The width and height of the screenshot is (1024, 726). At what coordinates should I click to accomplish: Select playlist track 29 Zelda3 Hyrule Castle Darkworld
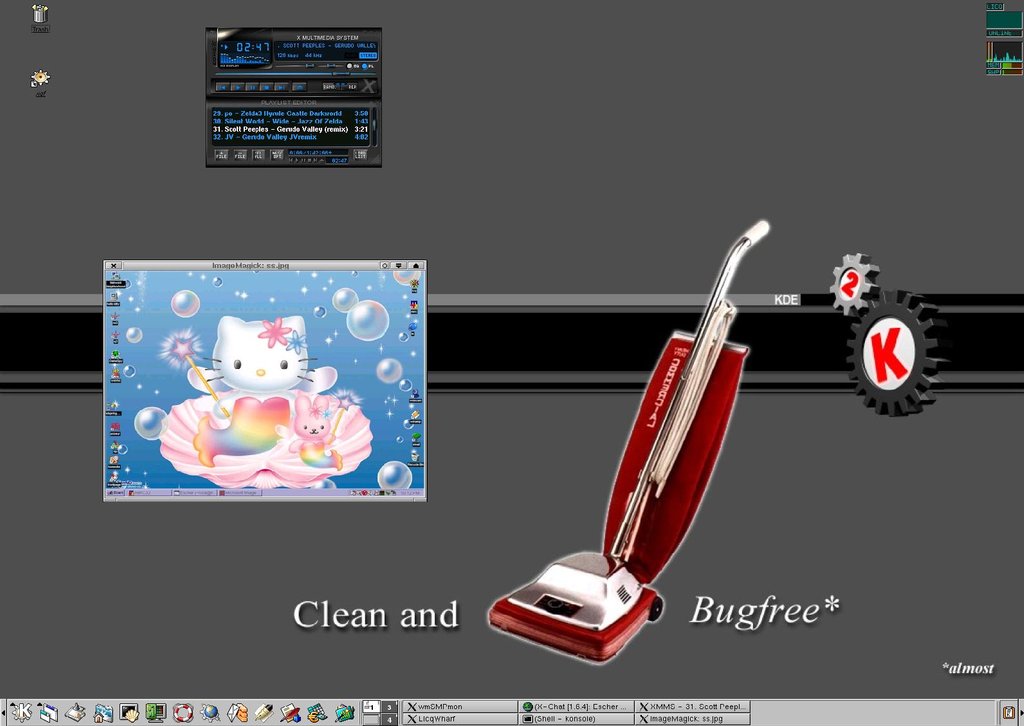(x=290, y=114)
